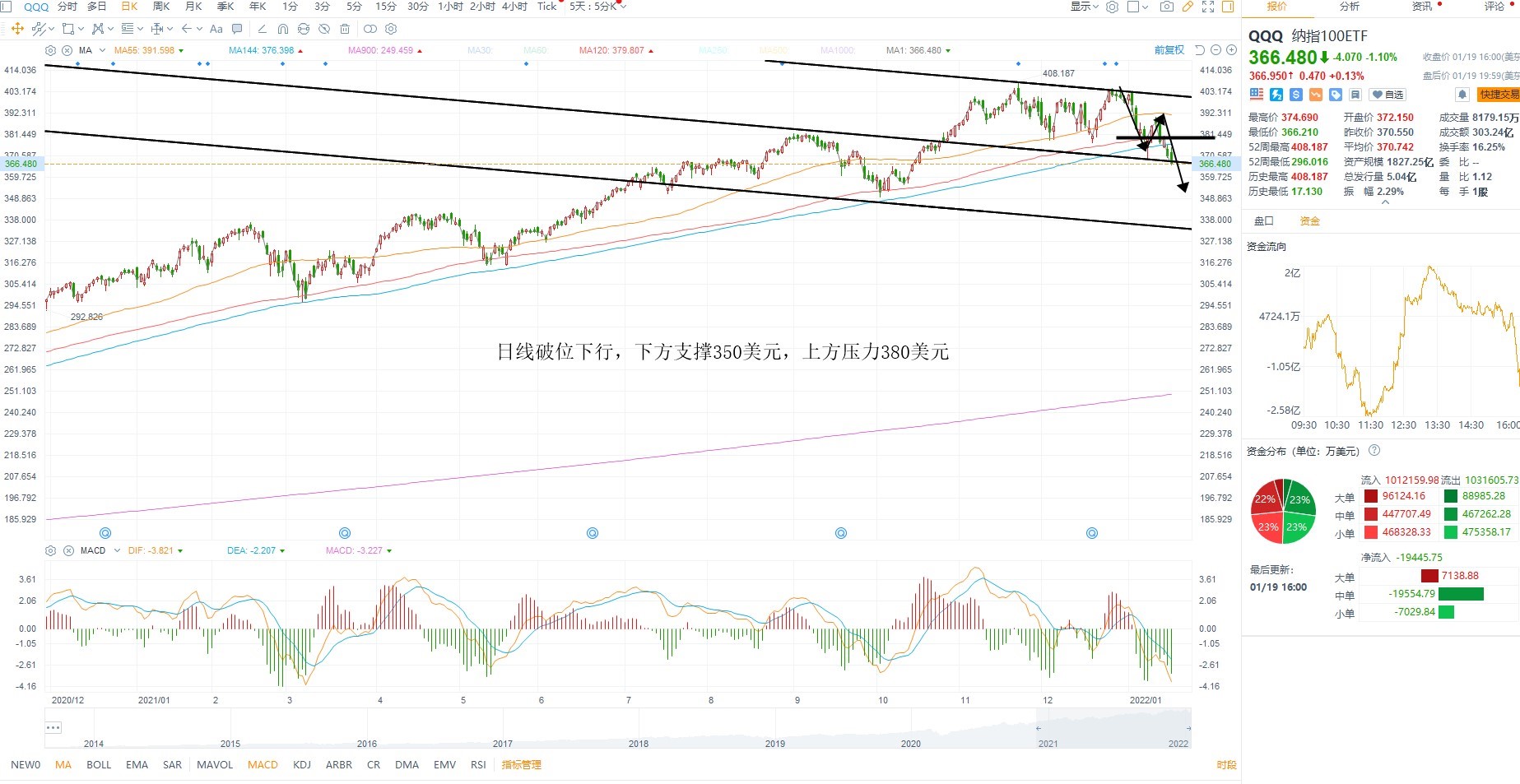
Task: Take a chart snapshot with camera icon
Action: coord(1167,7)
